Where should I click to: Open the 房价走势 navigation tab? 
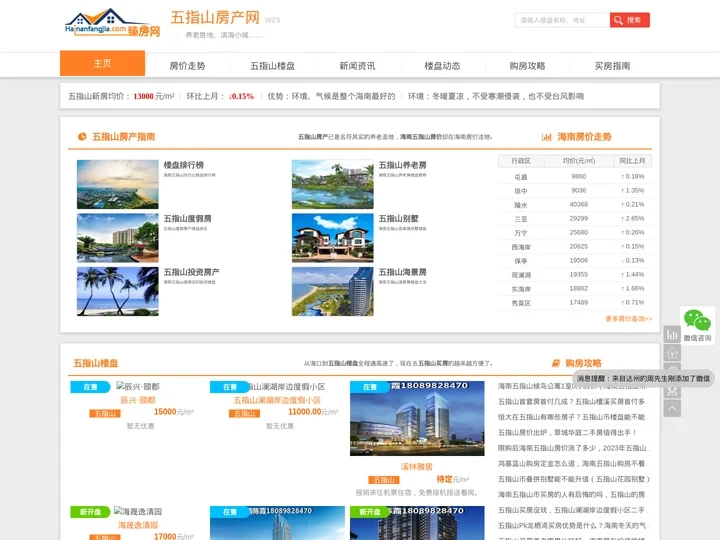tap(187, 66)
